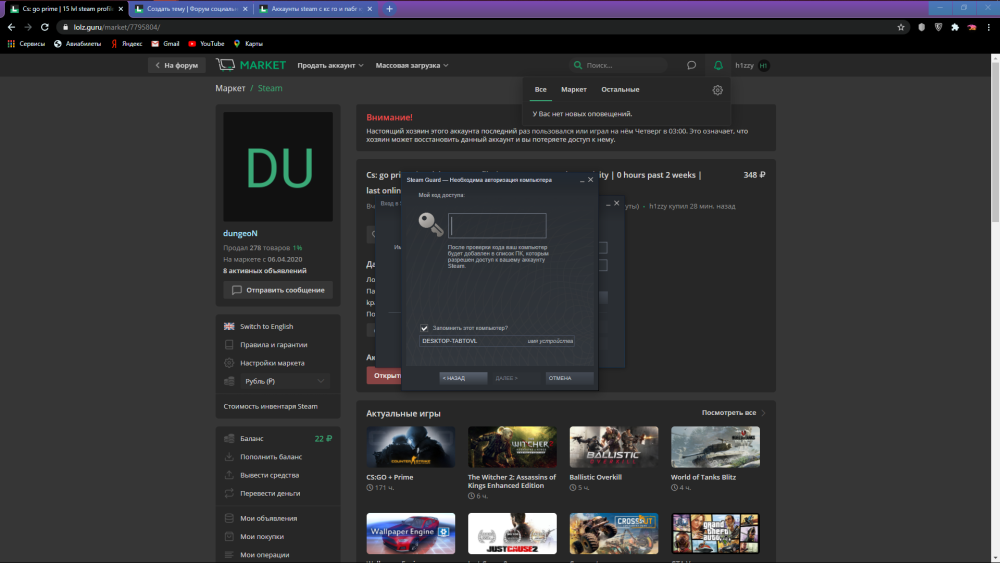Click the search magnifier icon
Image resolution: width=1000 pixels, height=563 pixels.
578,65
